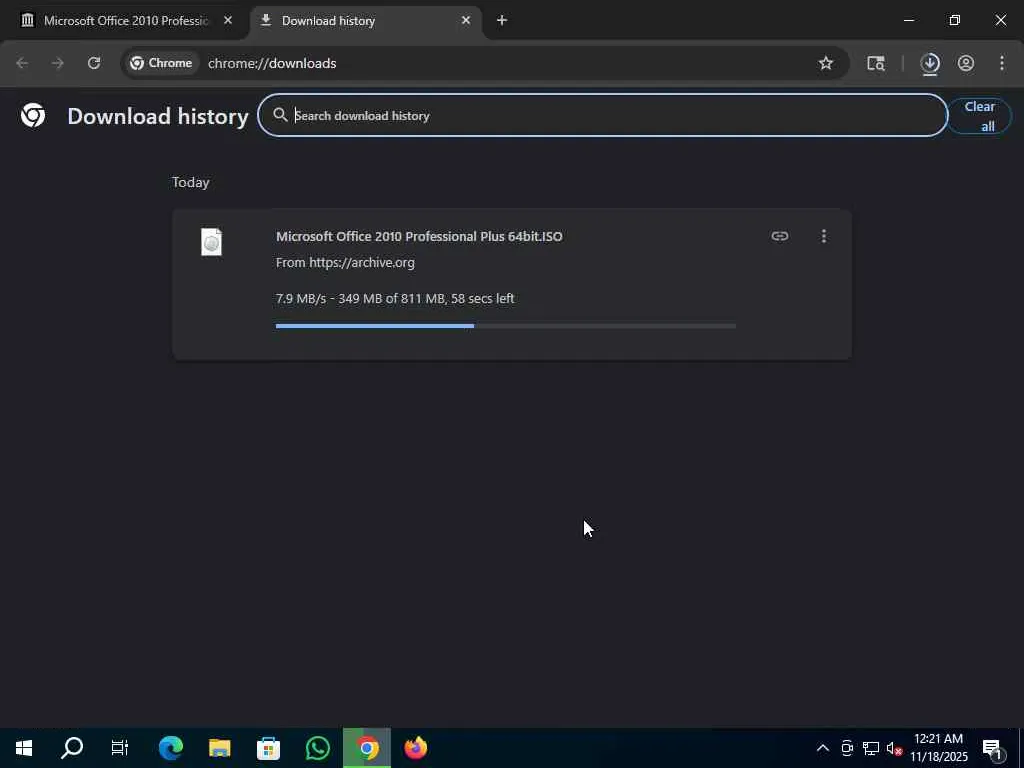This screenshot has height=768, width=1024.
Task: Open the Chrome profile avatar menu
Action: point(966,63)
